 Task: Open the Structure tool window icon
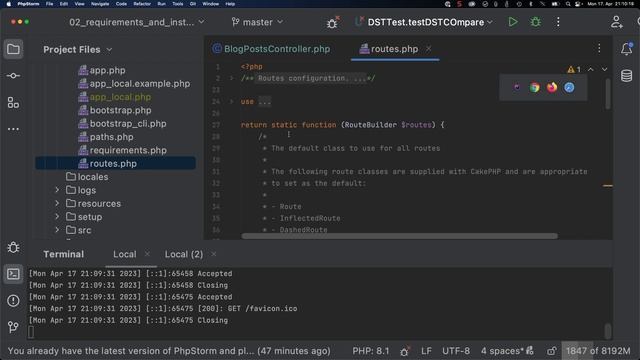13,103
